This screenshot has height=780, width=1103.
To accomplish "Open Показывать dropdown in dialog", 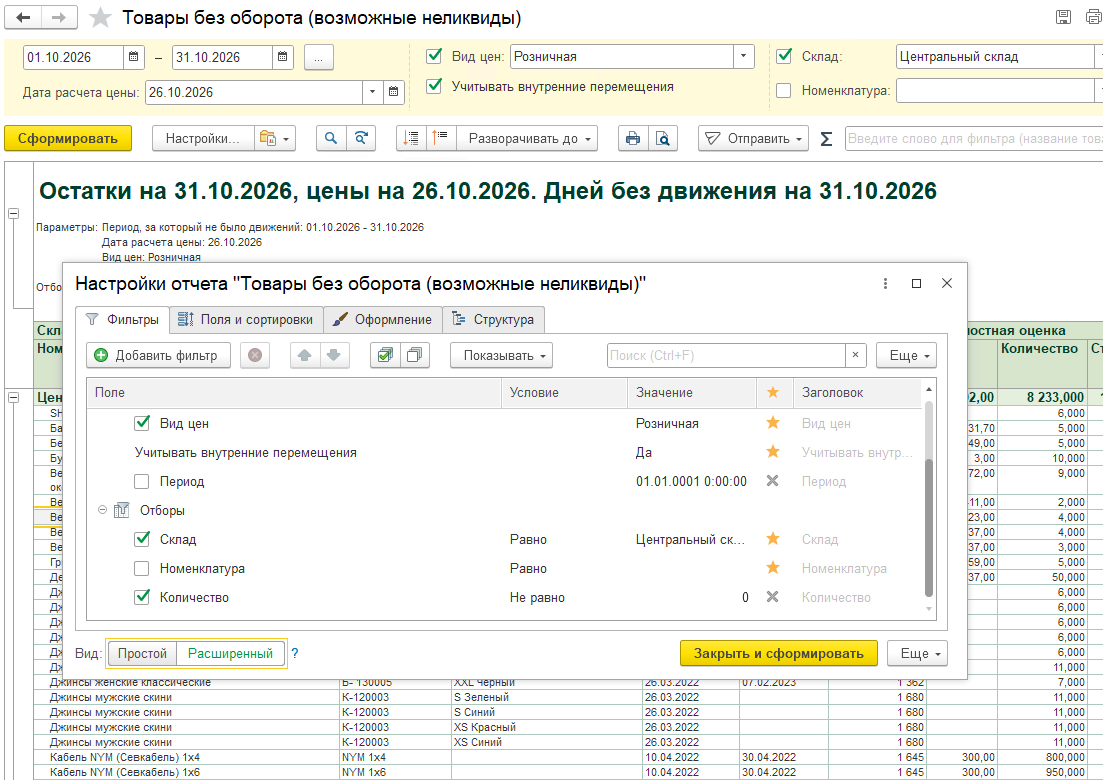I will 502,356.
